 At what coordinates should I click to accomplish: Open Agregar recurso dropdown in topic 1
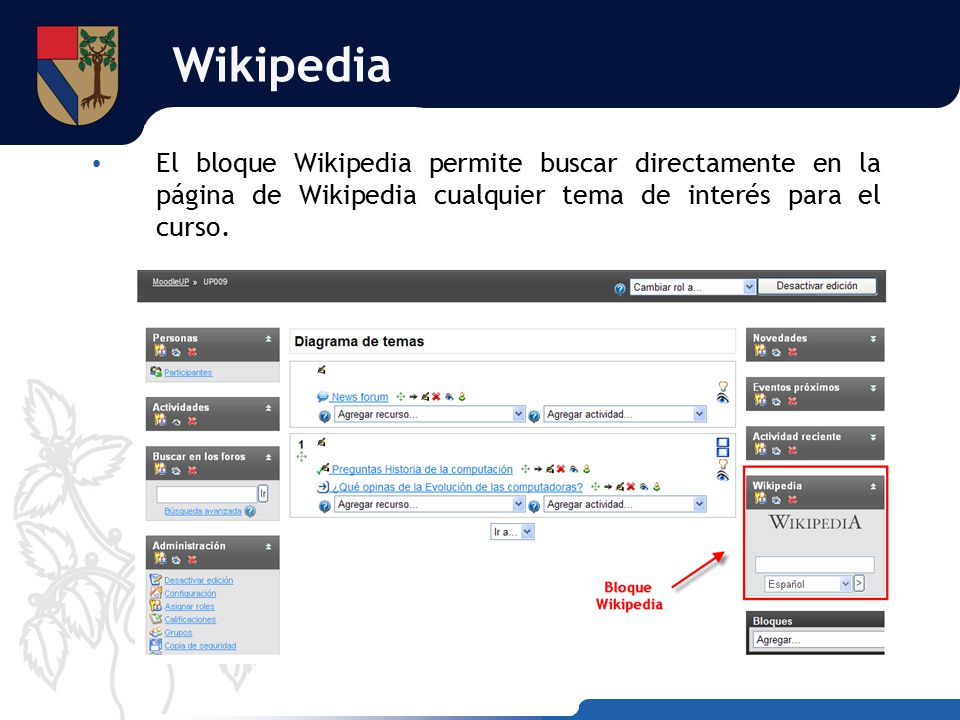coord(430,504)
